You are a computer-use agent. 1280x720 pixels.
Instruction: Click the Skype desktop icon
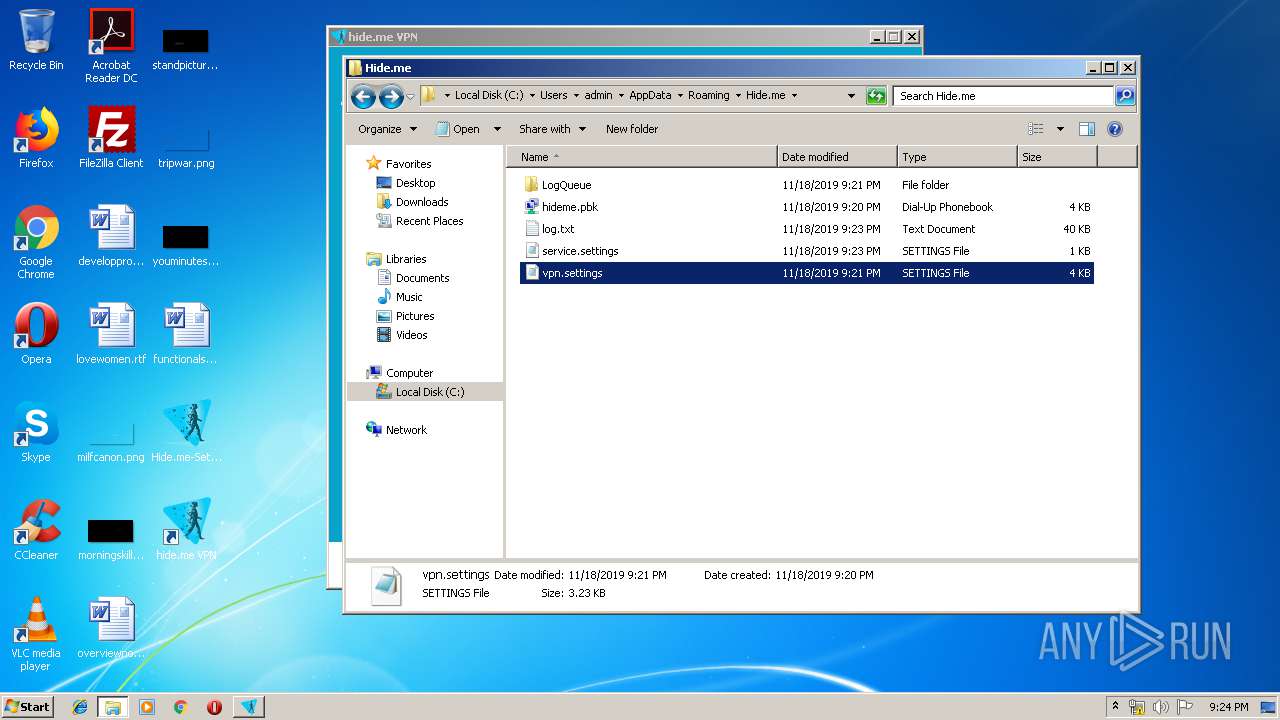coord(36,432)
